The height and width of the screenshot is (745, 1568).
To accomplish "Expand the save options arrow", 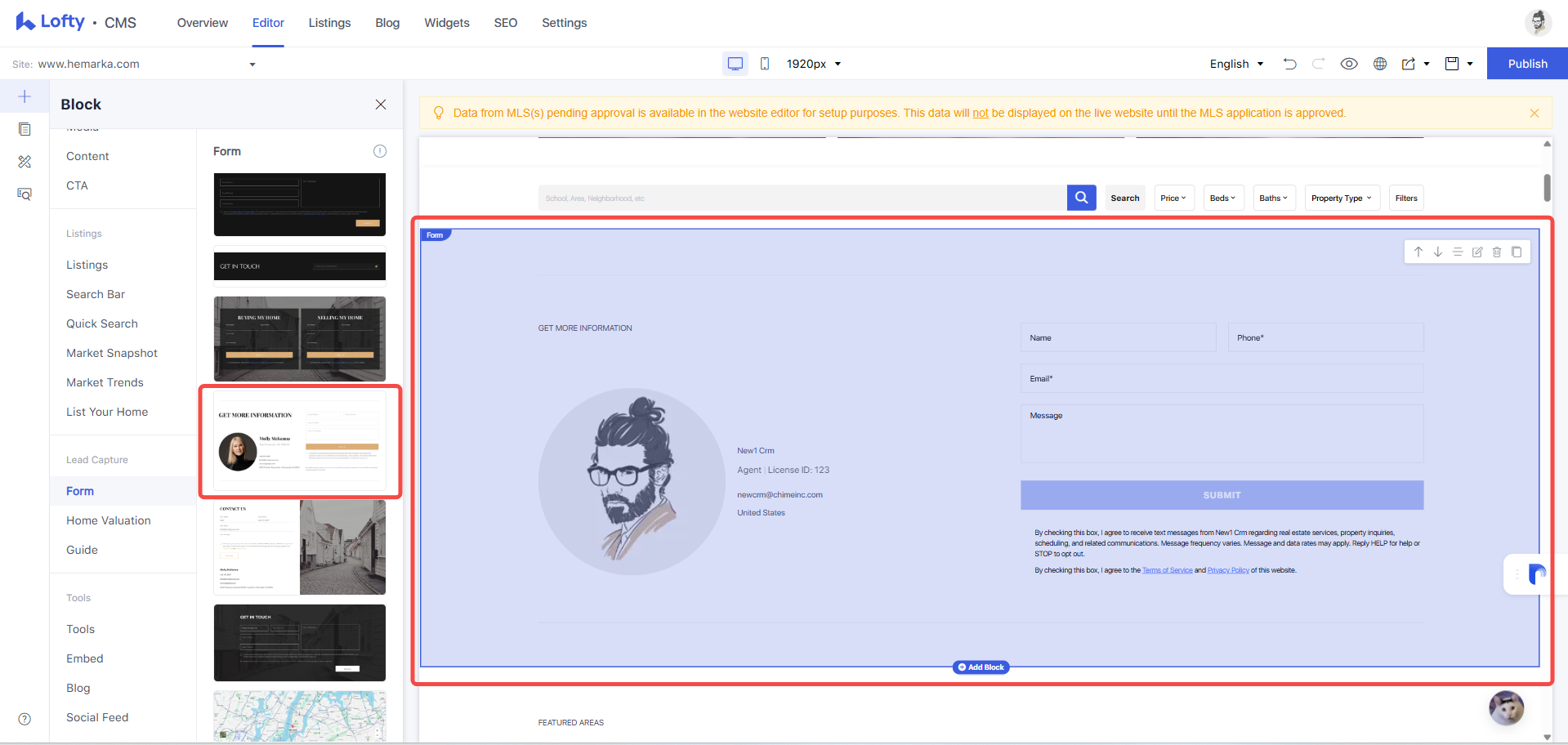I will click(1470, 64).
